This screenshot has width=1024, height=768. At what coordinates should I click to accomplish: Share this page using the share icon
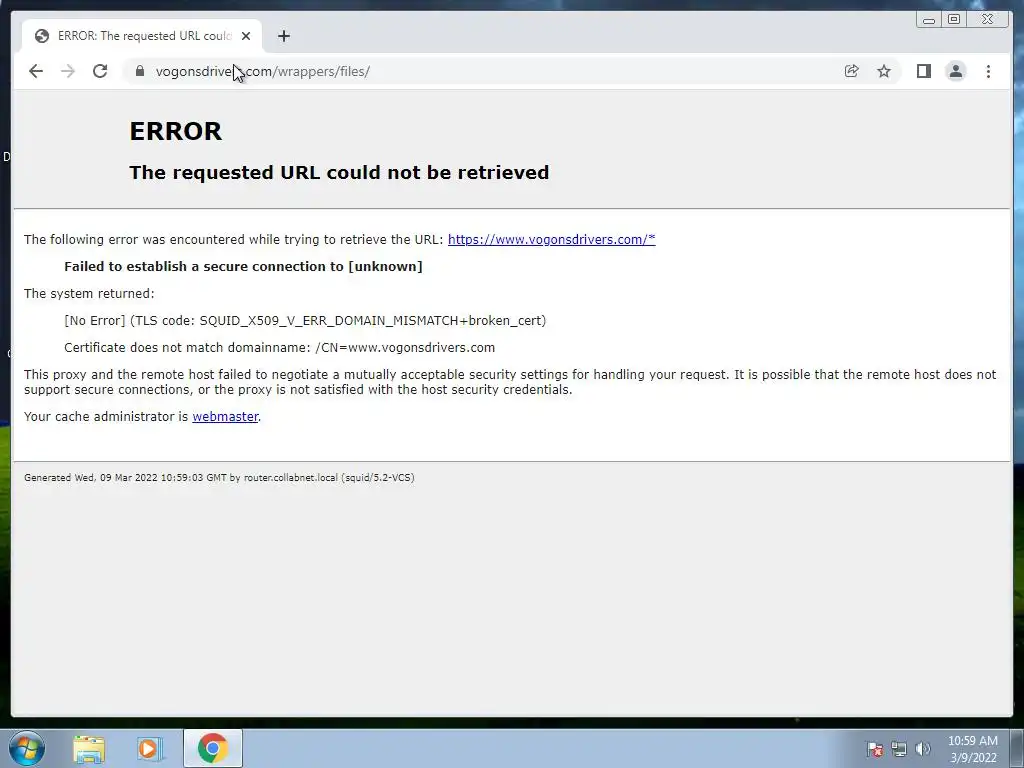852,71
